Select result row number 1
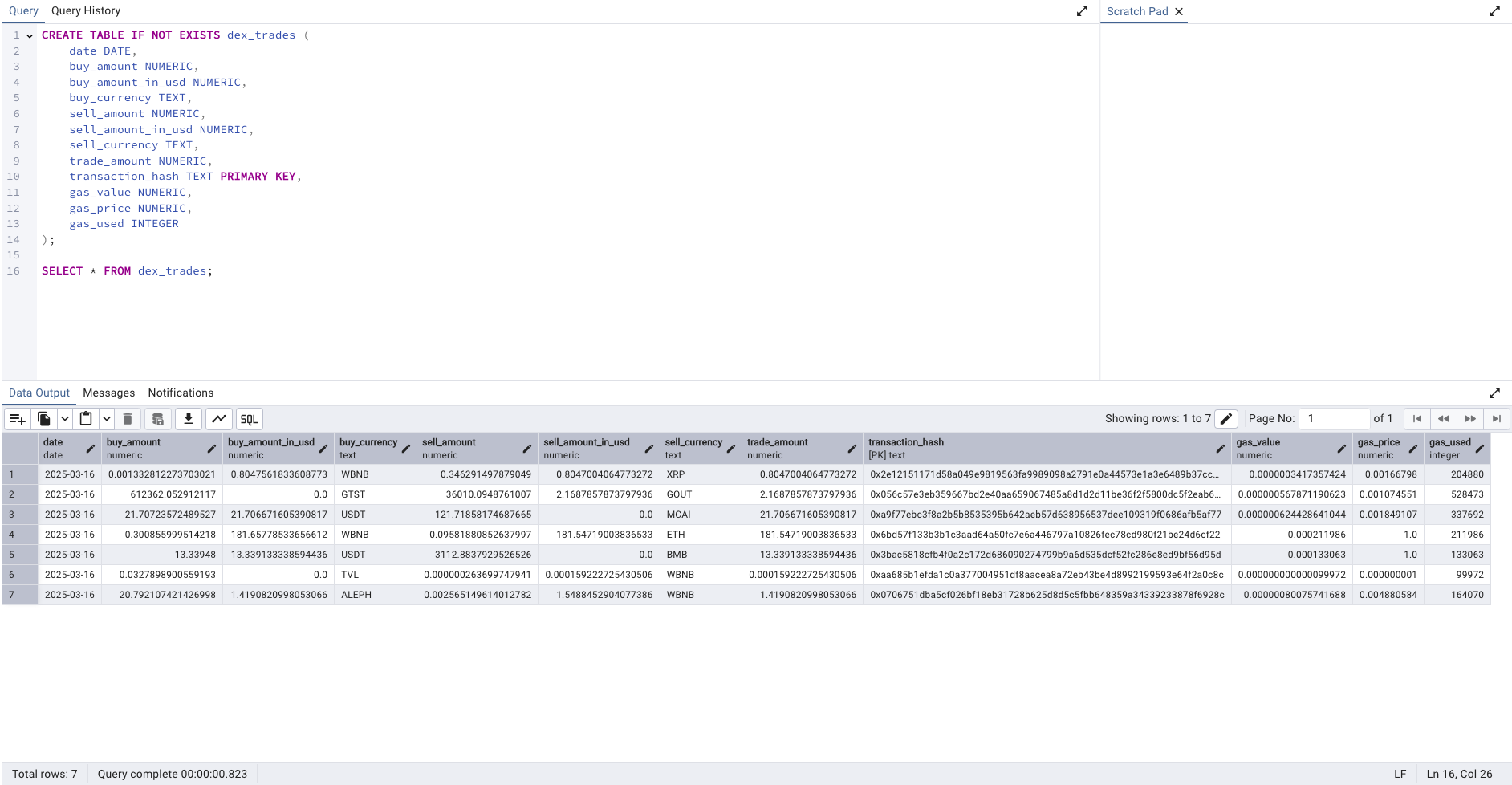The height and width of the screenshot is (785, 1512). tap(20, 474)
